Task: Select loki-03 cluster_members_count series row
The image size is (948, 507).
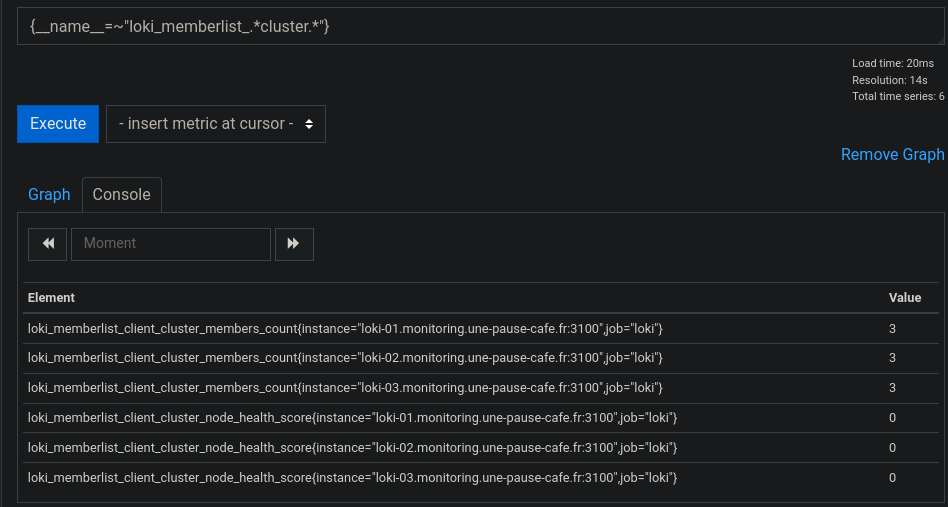Action: click(481, 388)
